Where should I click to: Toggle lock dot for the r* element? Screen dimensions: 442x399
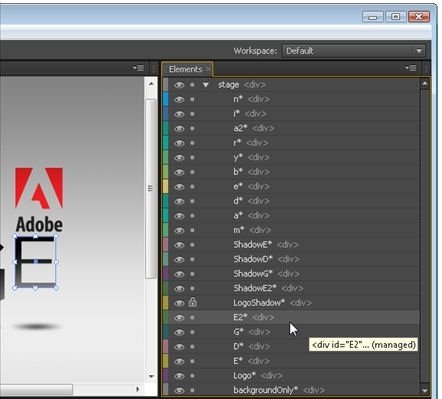click(192, 143)
